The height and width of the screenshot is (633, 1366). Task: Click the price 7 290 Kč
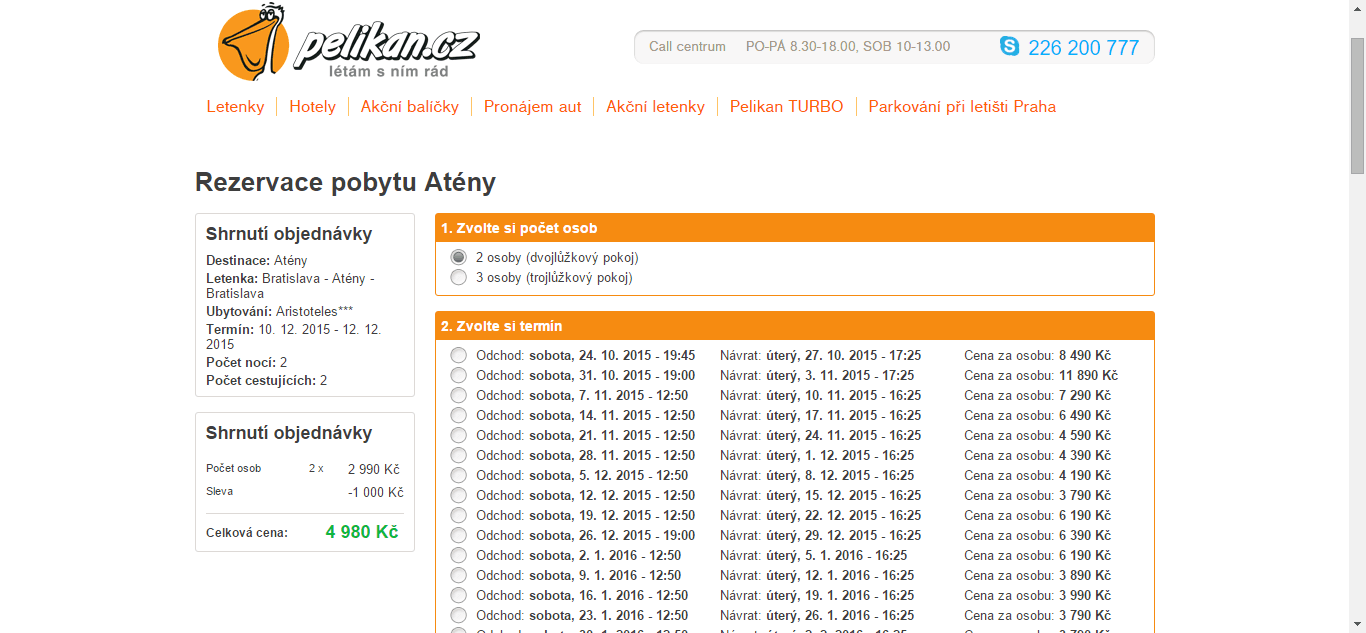1085,395
